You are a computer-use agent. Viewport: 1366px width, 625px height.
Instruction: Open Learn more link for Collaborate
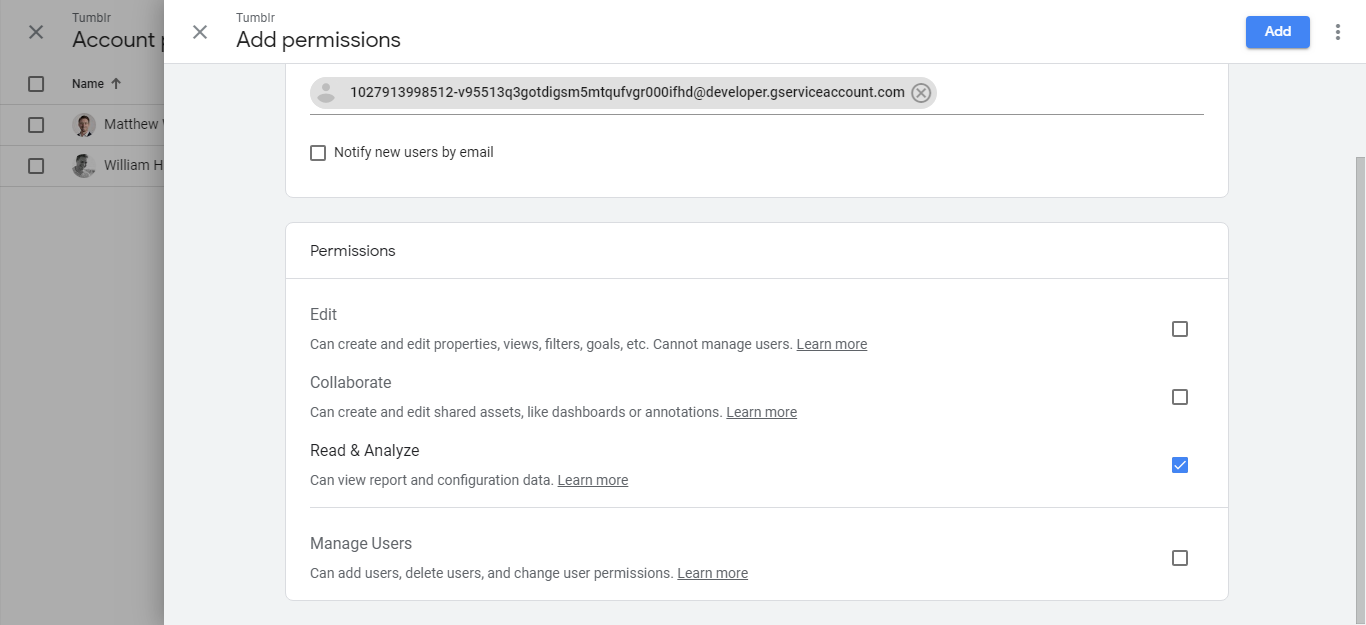pos(761,412)
